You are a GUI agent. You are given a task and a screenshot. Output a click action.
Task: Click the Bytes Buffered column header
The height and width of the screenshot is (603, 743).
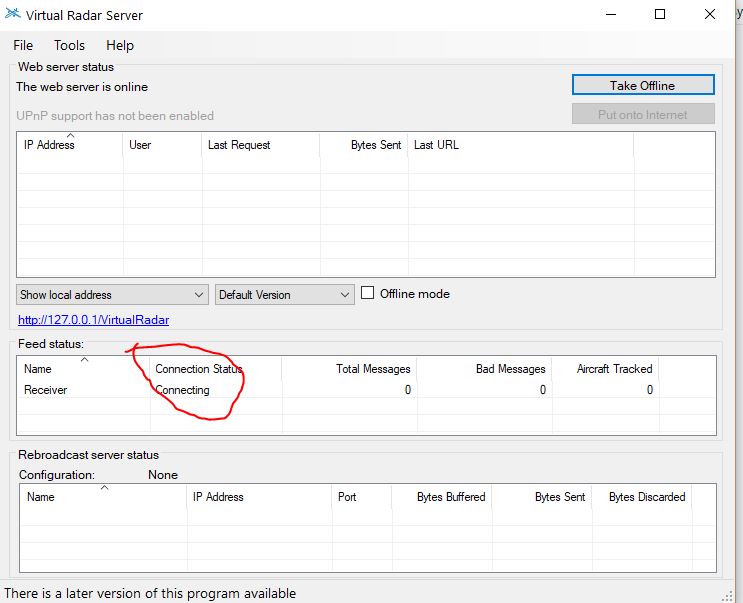click(442, 497)
